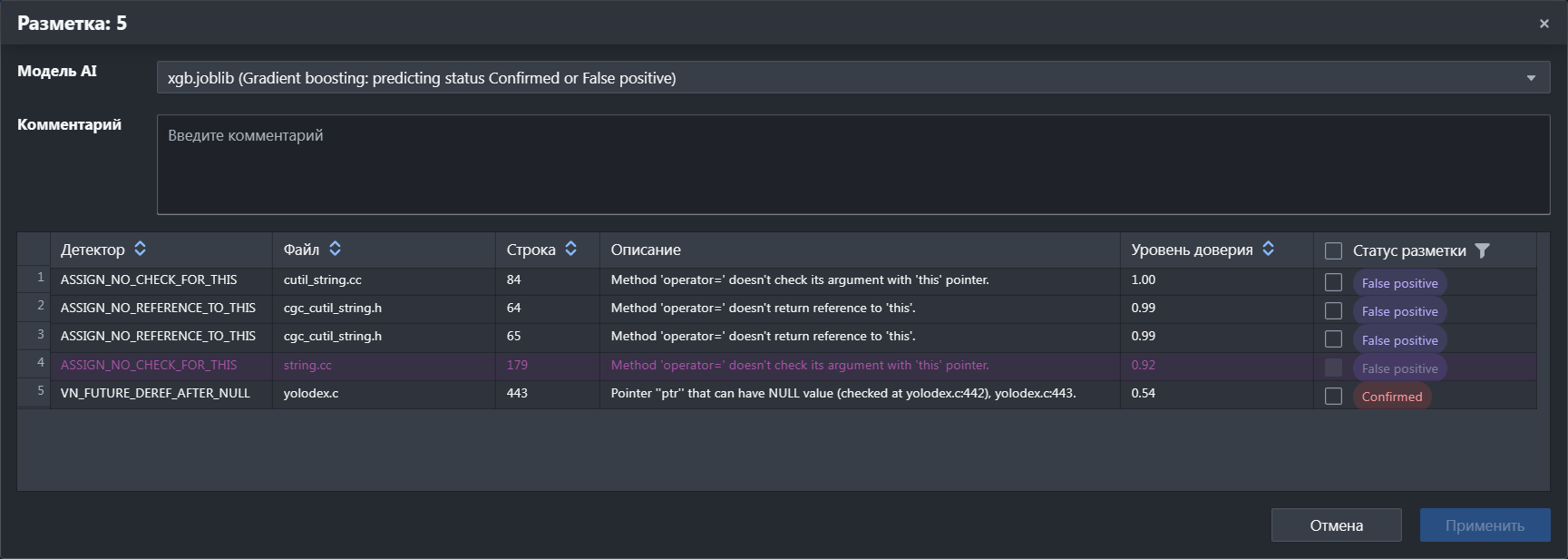Viewport: 1568px width, 559px height.
Task: Close the Разметка: 5 dialog
Action: tap(1544, 24)
